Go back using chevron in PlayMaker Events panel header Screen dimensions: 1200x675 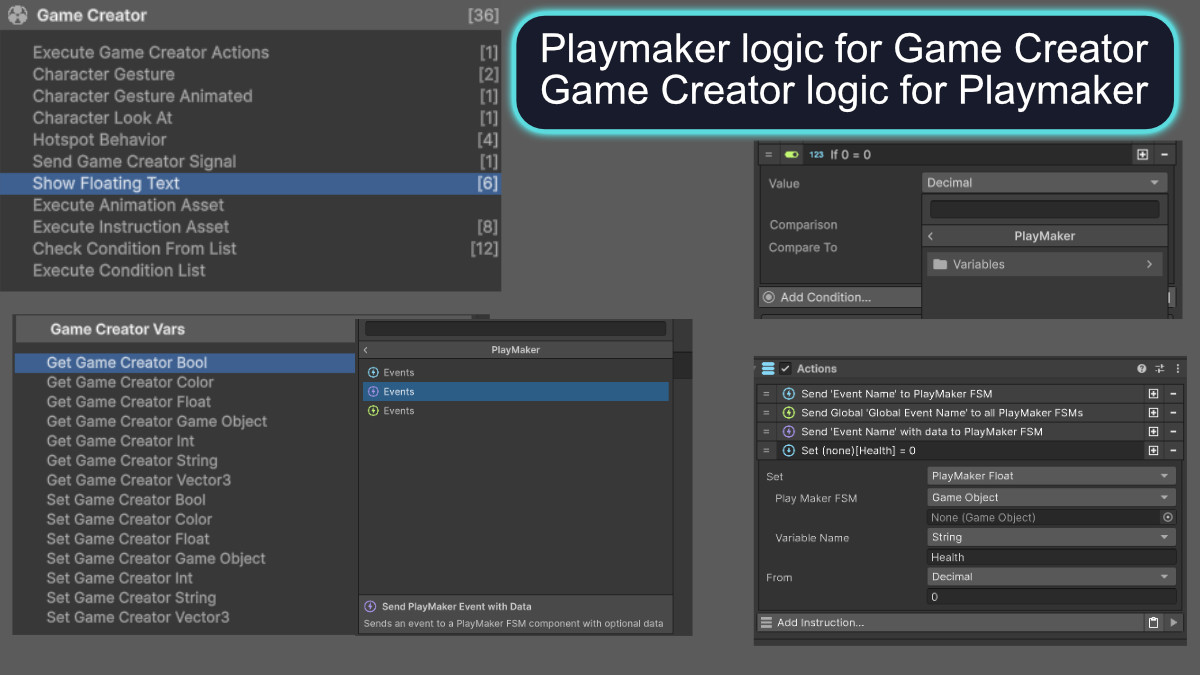point(366,350)
